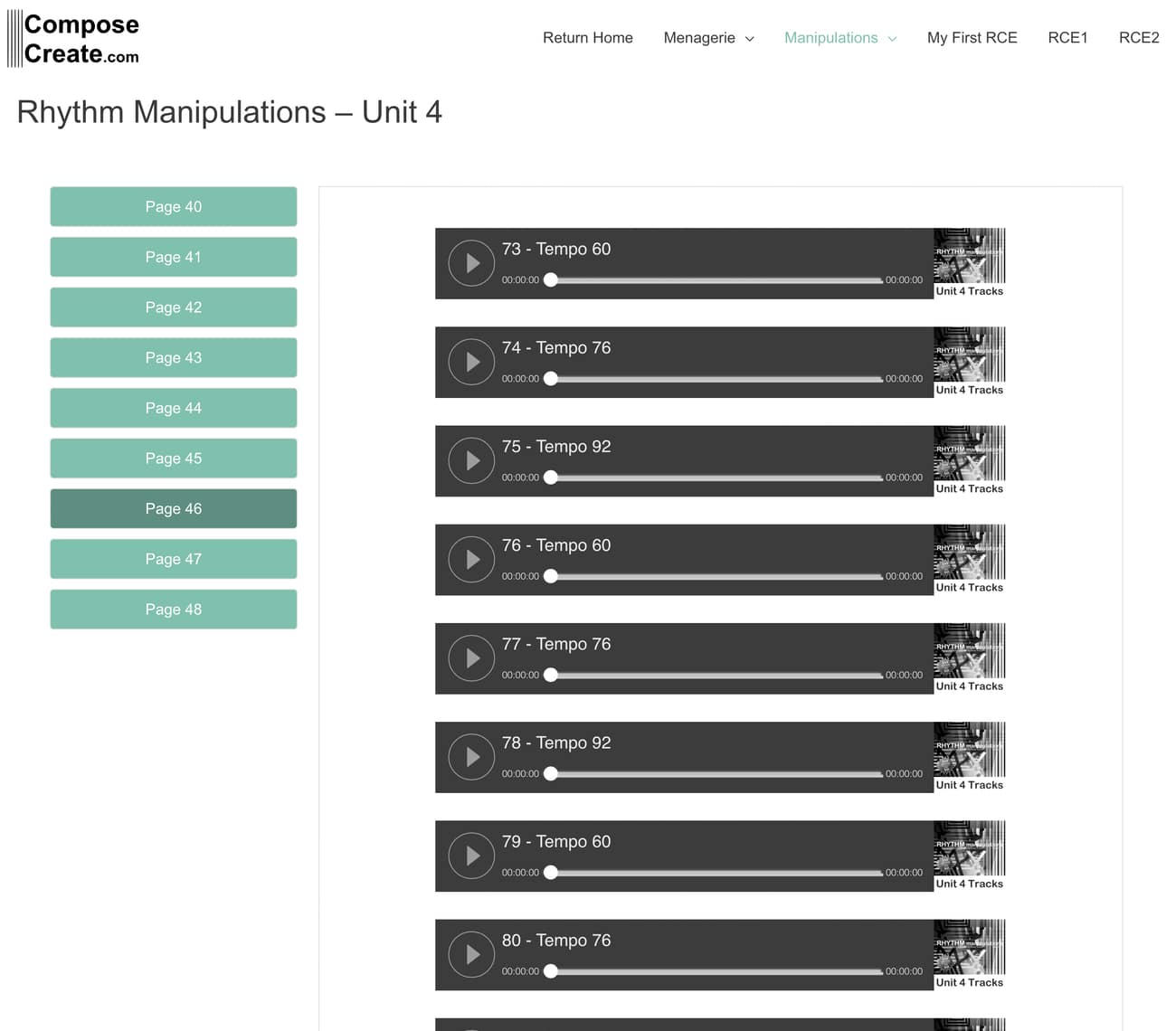Play track 78 - Tempo 92
The width and height of the screenshot is (1176, 1031).
point(471,757)
